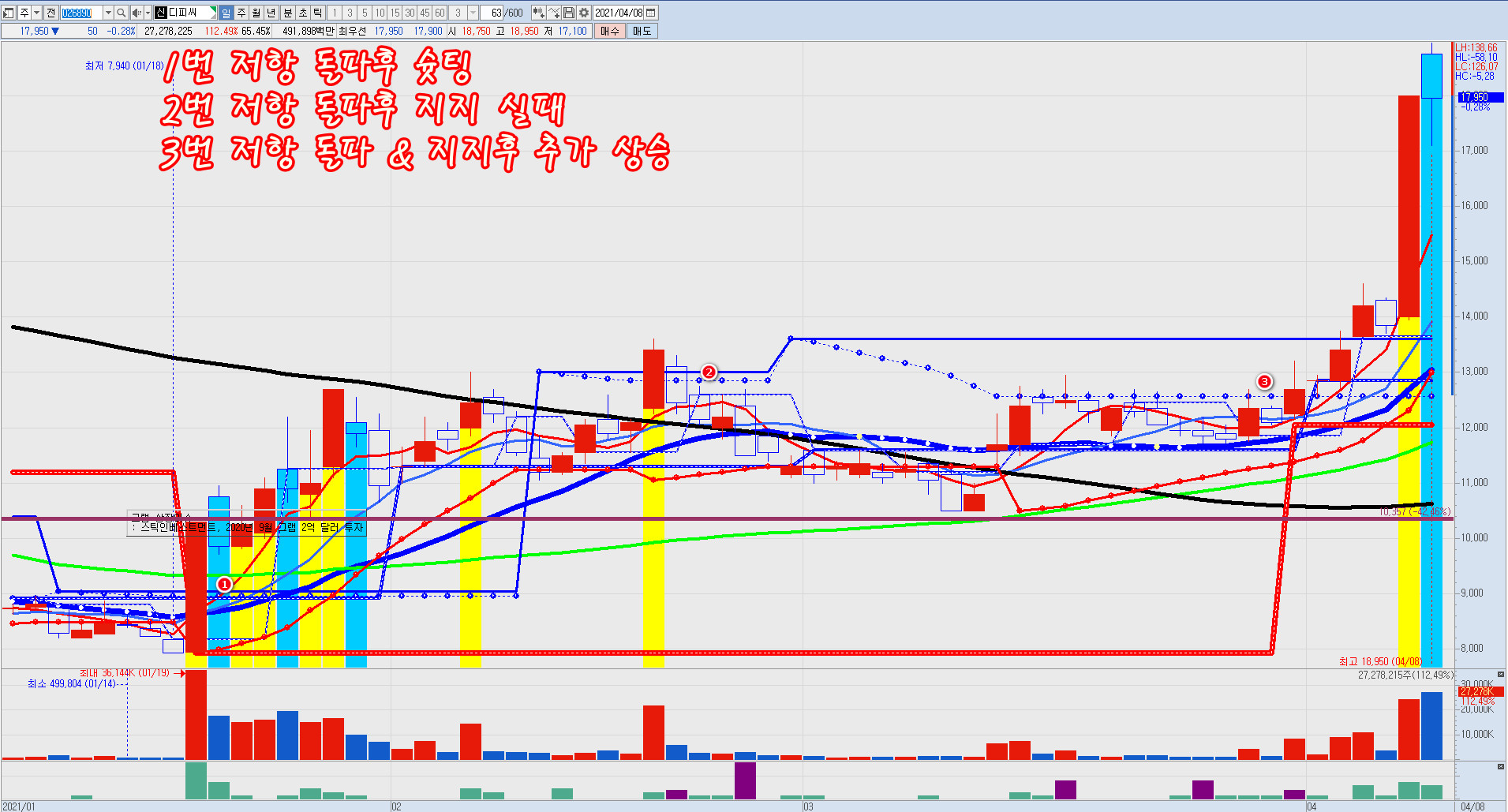Switch to 년 yearly period
This screenshot has width=1508, height=812.
tap(271, 13)
